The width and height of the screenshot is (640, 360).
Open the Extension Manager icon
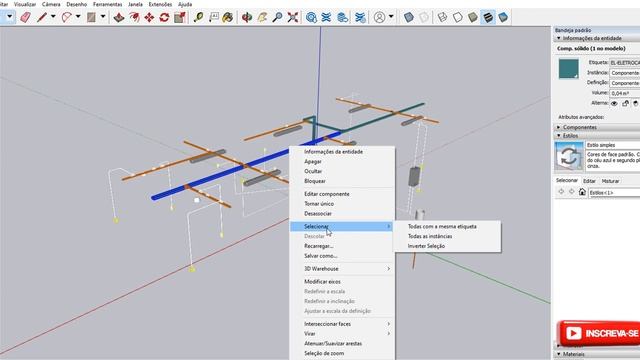360,17
